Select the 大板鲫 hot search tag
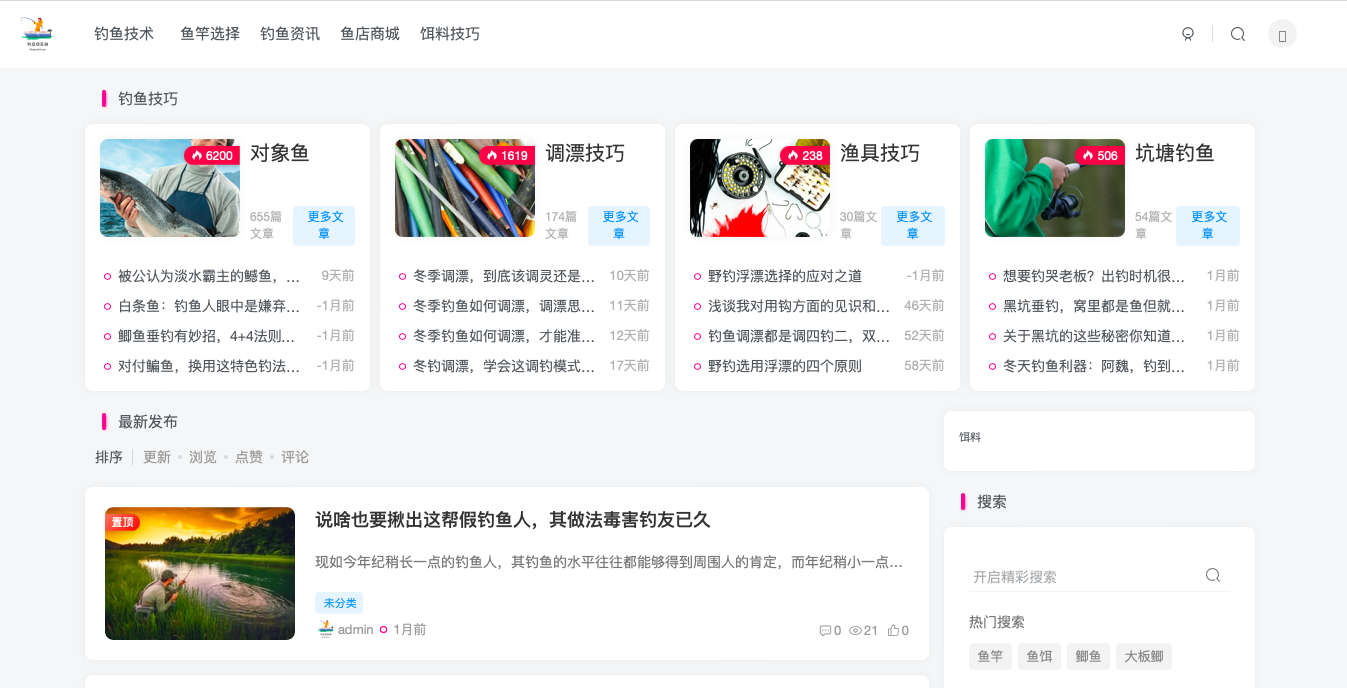Viewport: 1347px width, 688px height. pyautogui.click(x=1144, y=656)
